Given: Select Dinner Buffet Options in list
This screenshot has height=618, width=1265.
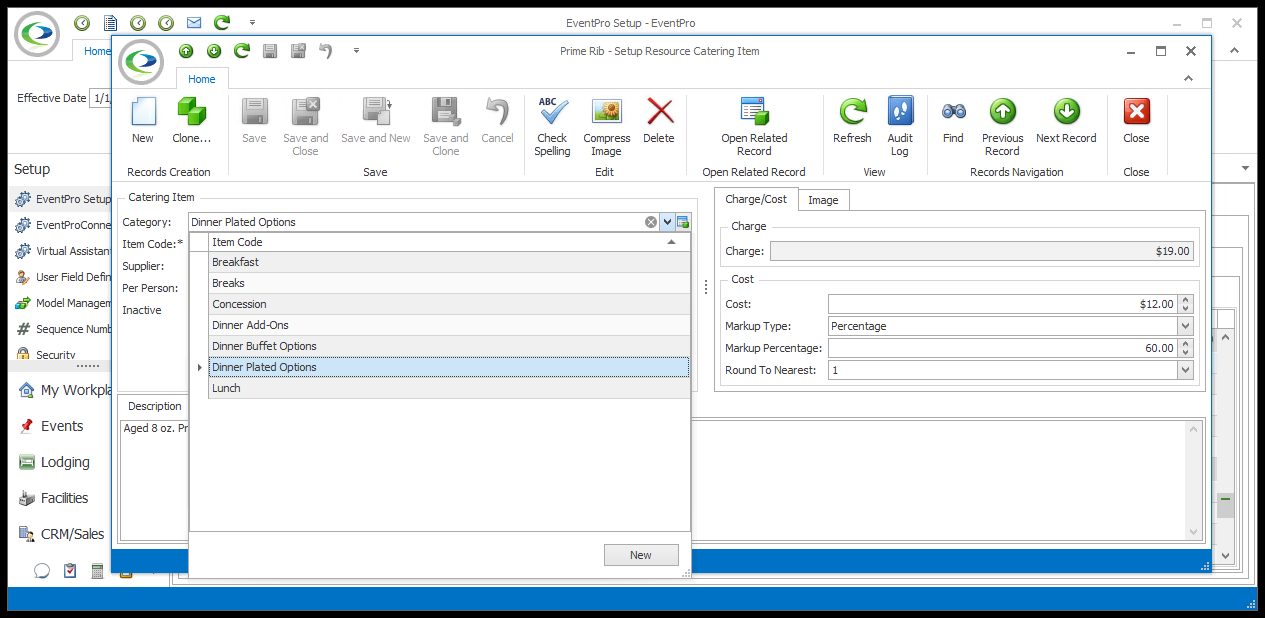Looking at the screenshot, I should [449, 346].
